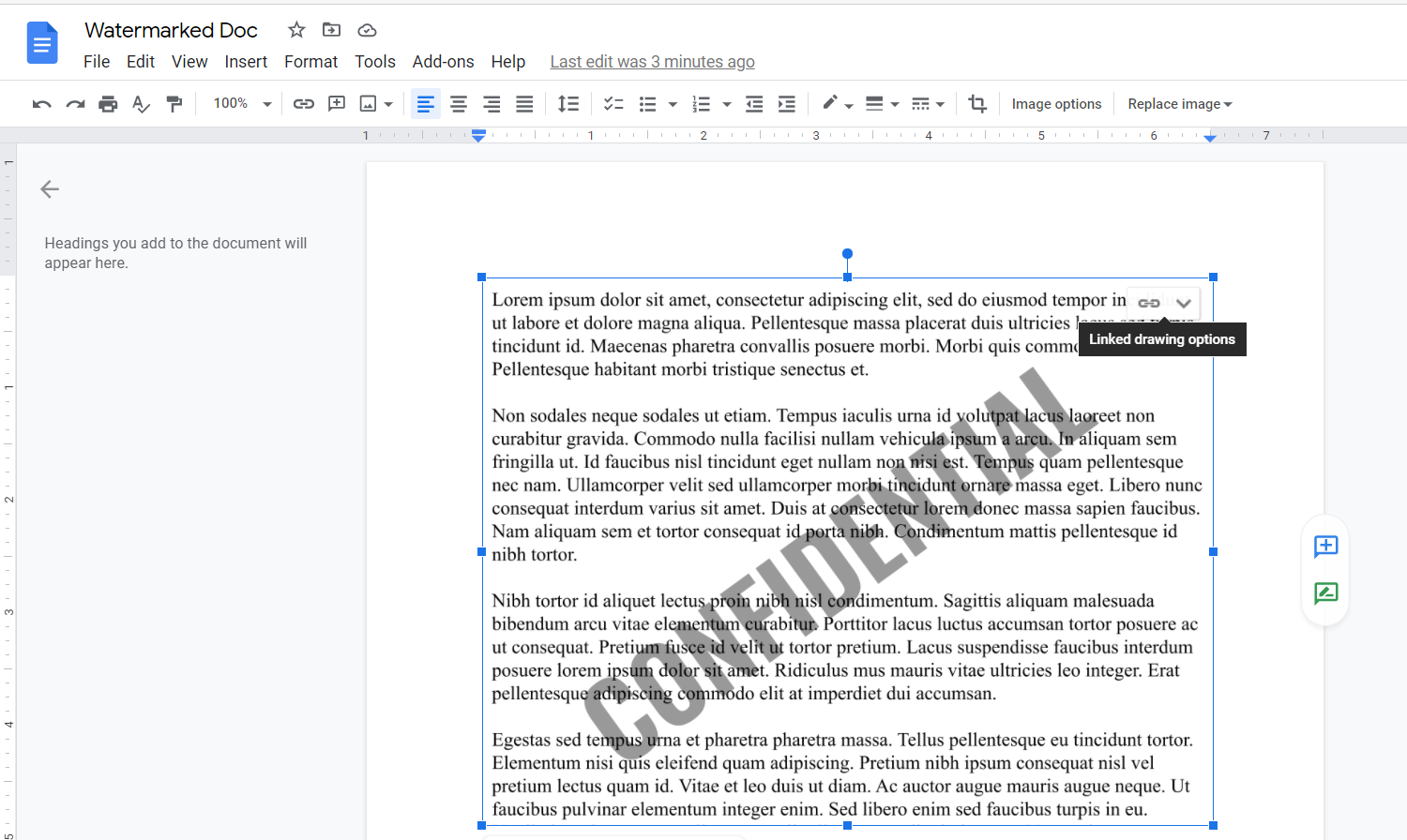Screen dimensions: 1407x840
Task: Open the border weight dropdown
Action: point(882,104)
